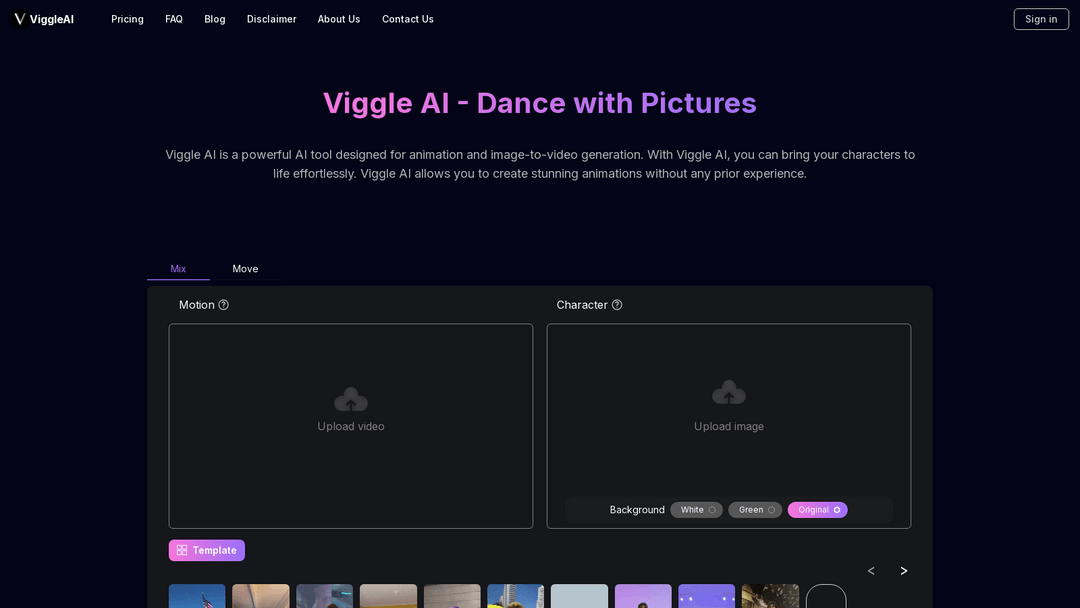Select the first motion template thumbnail
Viewport: 1080px width, 608px height.
coord(197,596)
